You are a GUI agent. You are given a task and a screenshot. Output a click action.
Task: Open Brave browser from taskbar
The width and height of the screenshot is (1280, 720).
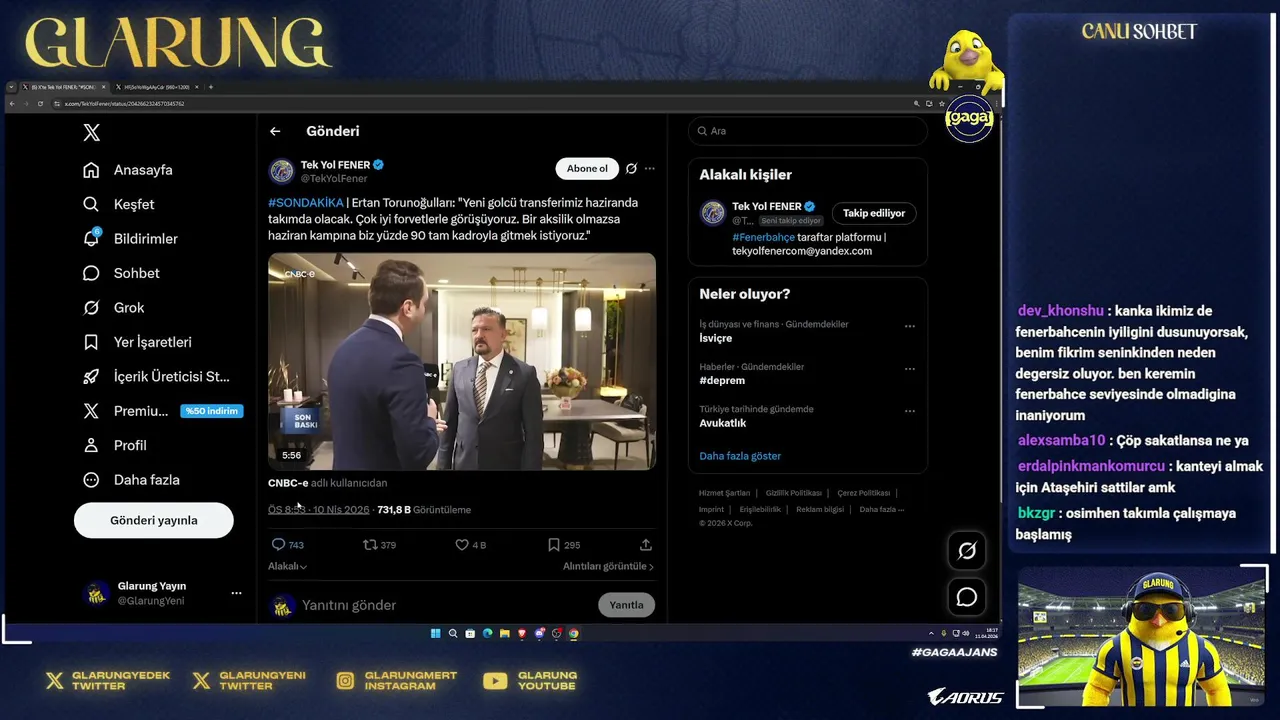coord(522,633)
